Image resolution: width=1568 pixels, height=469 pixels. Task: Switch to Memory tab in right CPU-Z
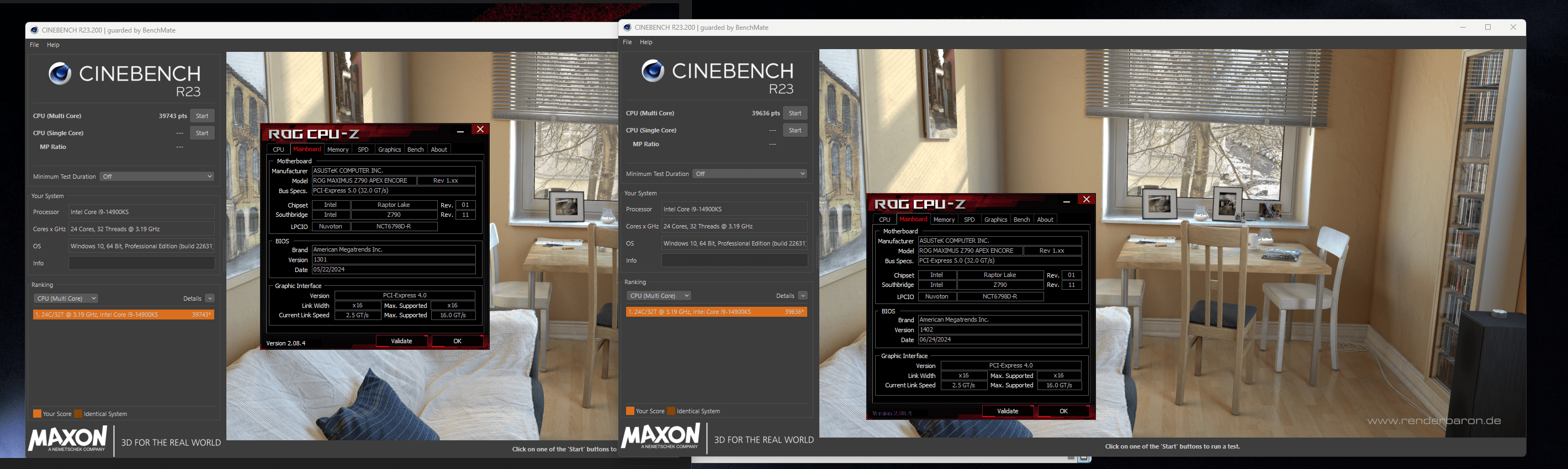[944, 220]
